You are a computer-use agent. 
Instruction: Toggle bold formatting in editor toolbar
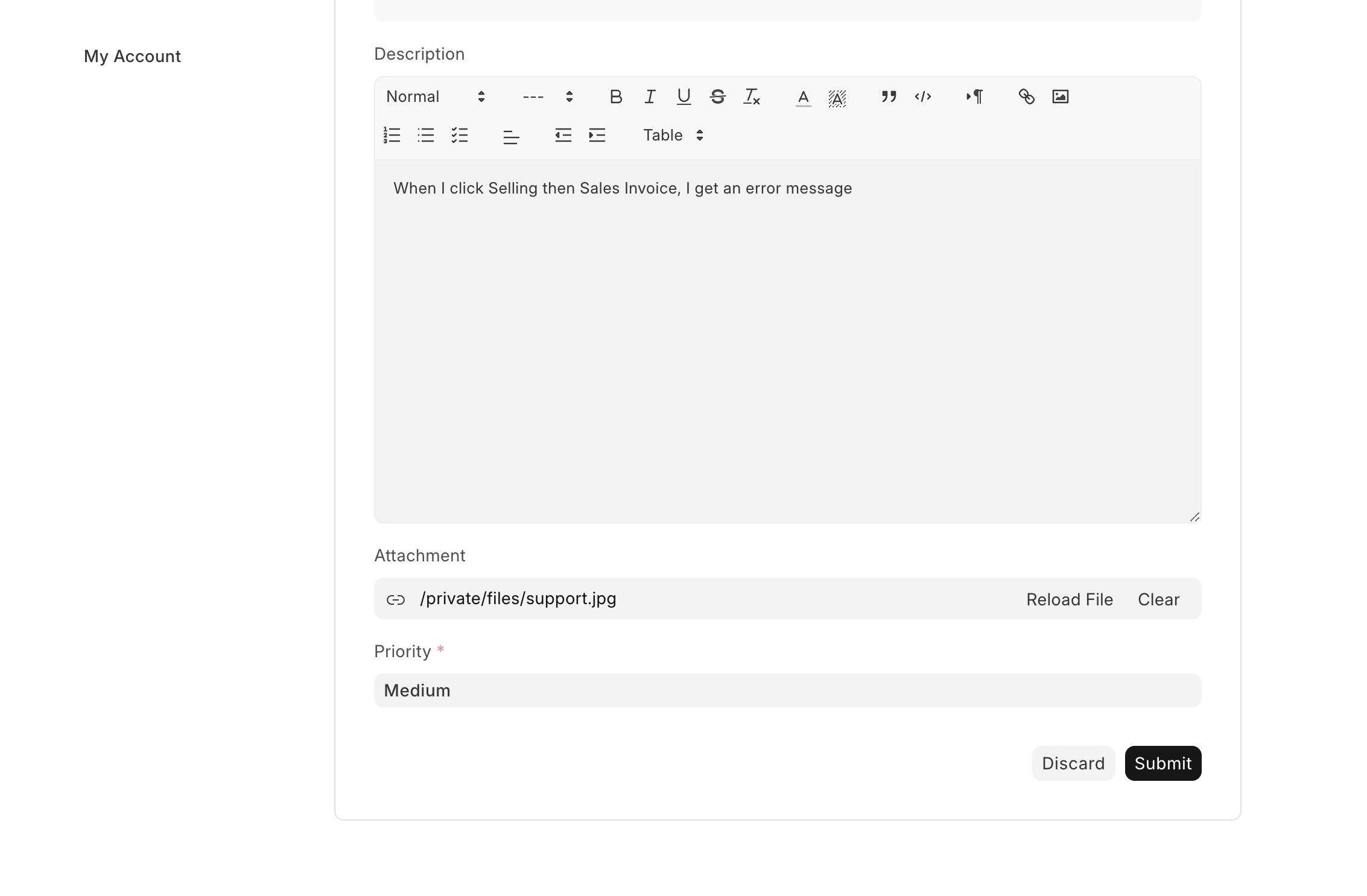pyautogui.click(x=615, y=96)
